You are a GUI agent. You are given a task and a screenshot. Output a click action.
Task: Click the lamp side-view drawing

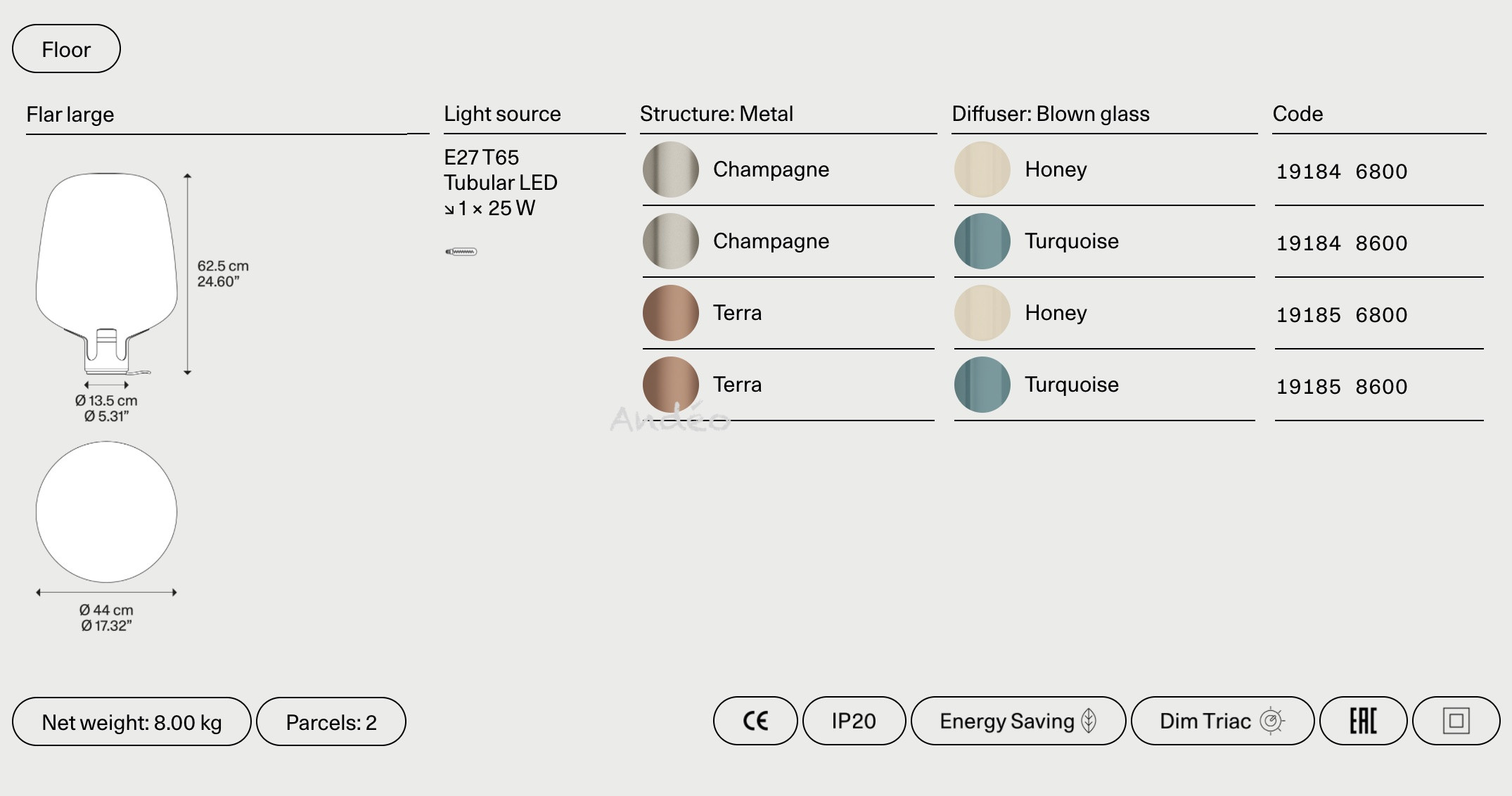(x=106, y=274)
